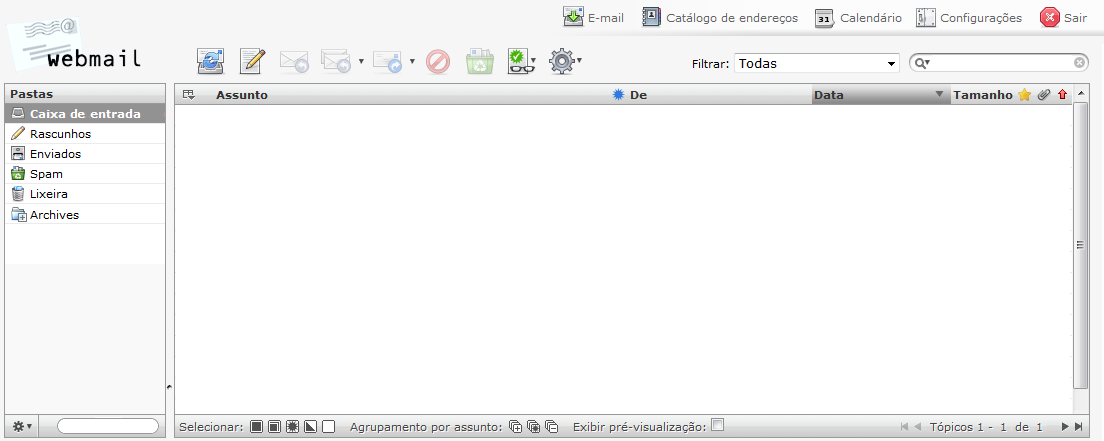
Task: Select all messages with first Selecionar icon
Action: (257, 427)
